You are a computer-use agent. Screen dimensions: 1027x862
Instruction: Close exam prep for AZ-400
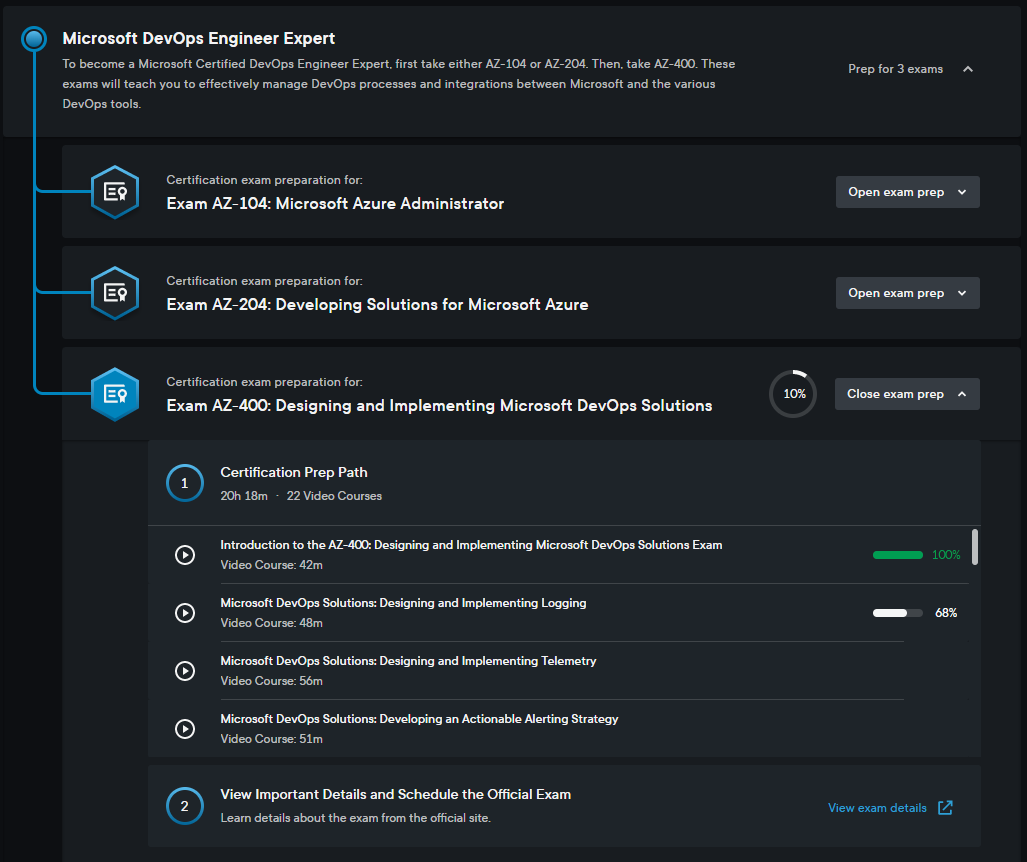tap(907, 394)
